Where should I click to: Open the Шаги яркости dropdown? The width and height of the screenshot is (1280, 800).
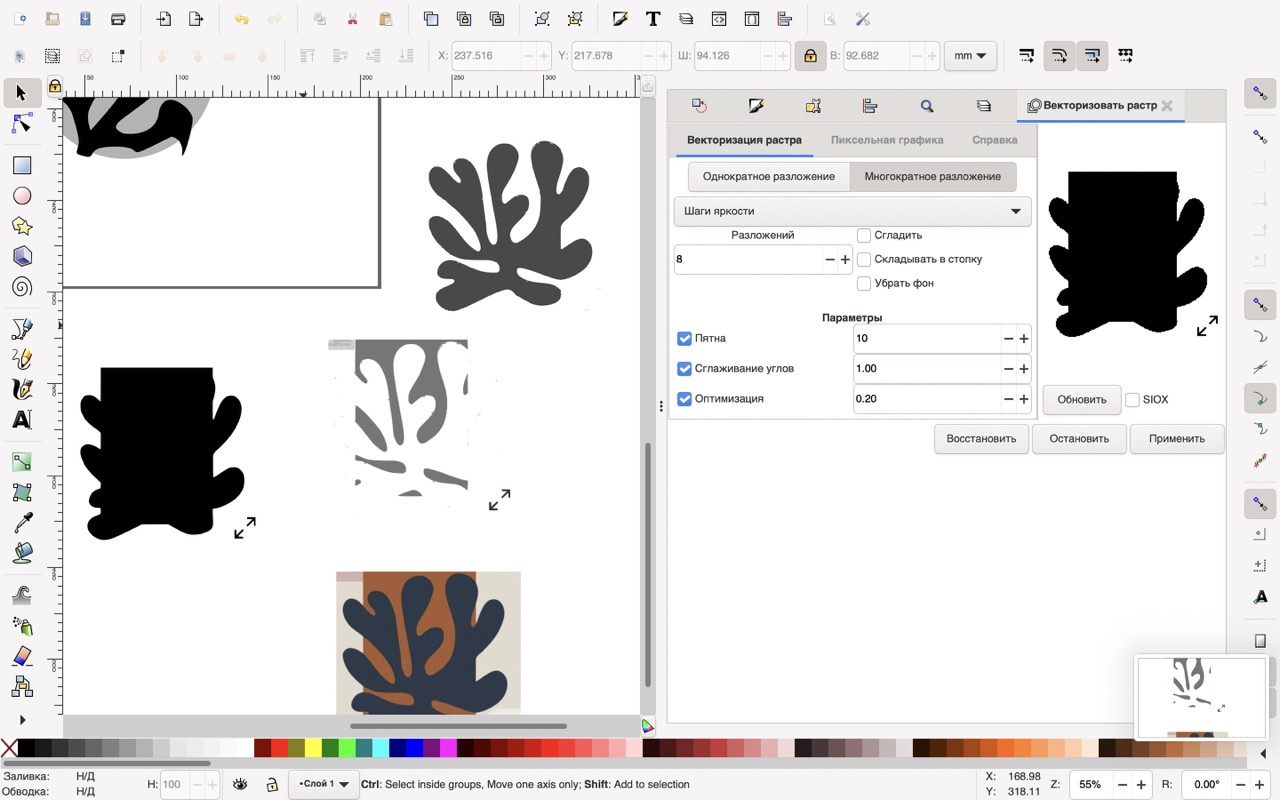coord(852,211)
